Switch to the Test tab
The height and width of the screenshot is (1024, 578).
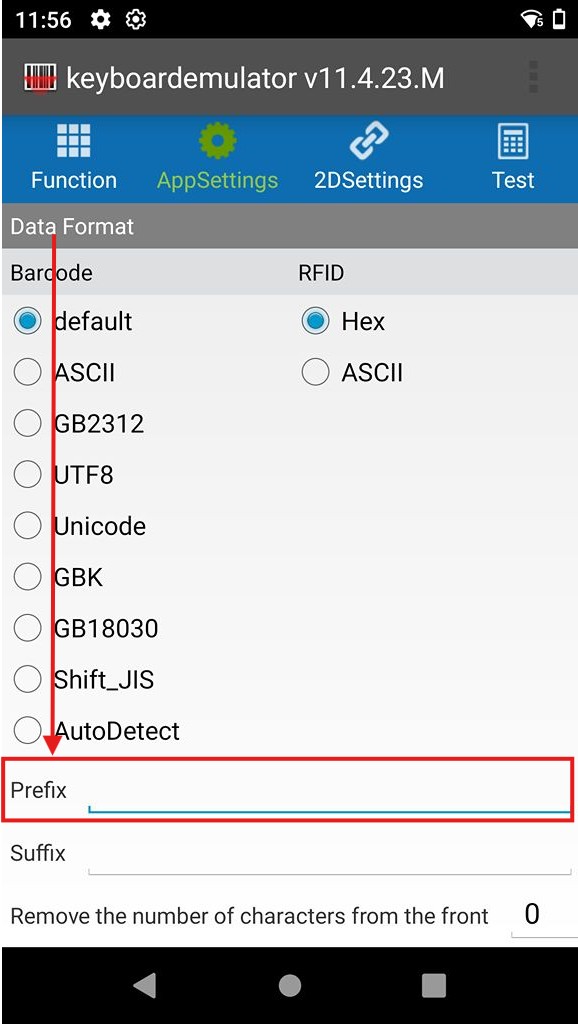(513, 158)
